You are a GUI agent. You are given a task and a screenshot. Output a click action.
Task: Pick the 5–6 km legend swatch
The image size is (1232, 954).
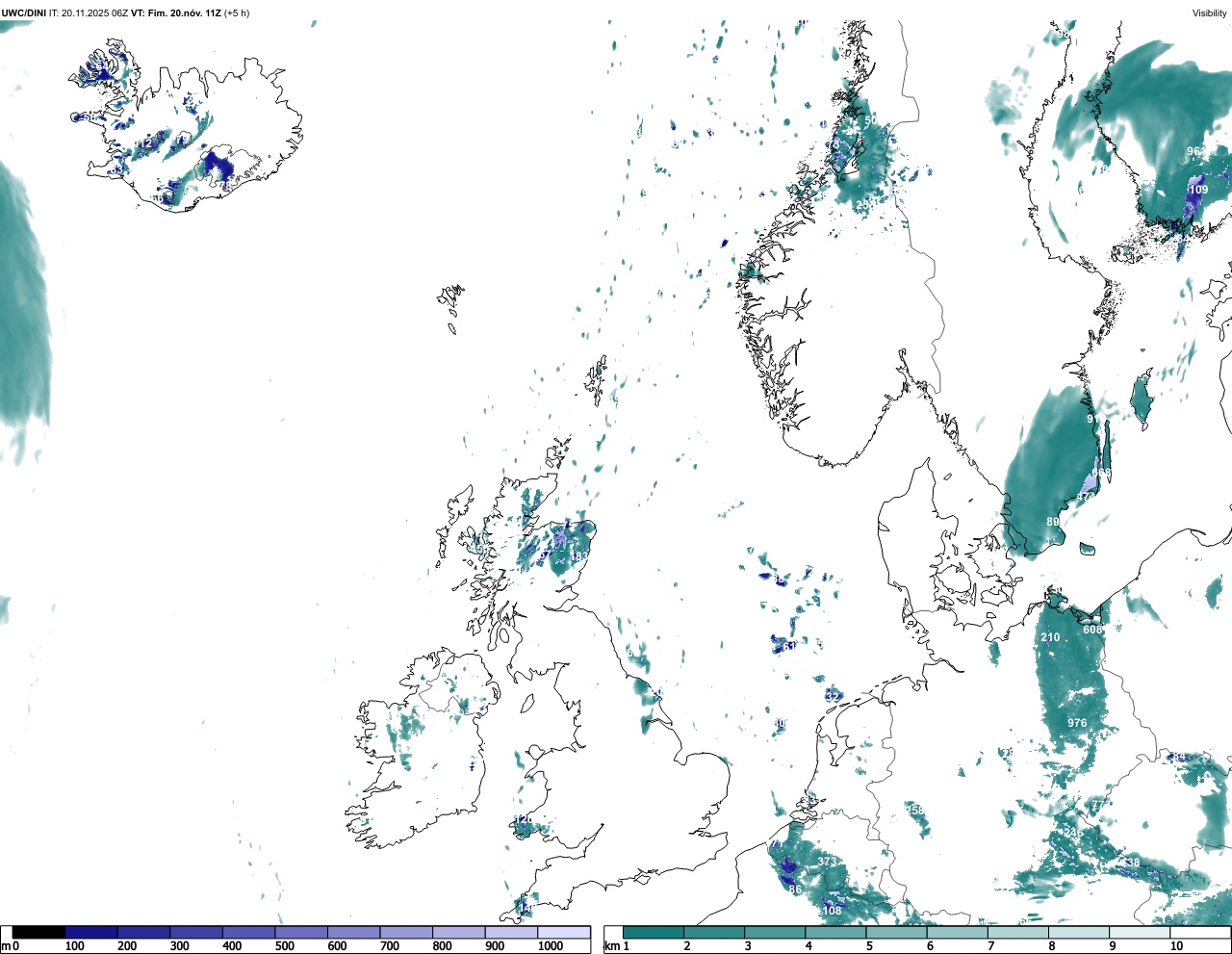897,932
